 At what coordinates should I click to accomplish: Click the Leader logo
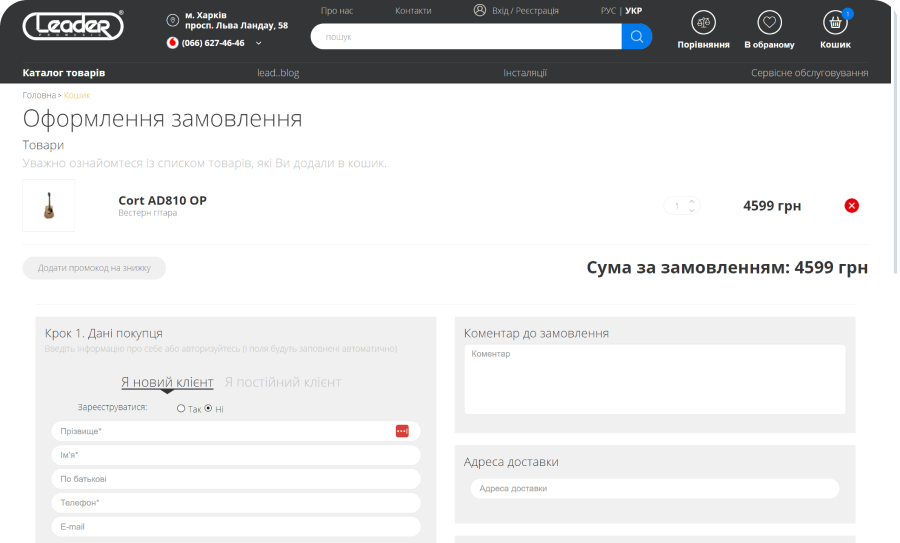[x=73, y=26]
